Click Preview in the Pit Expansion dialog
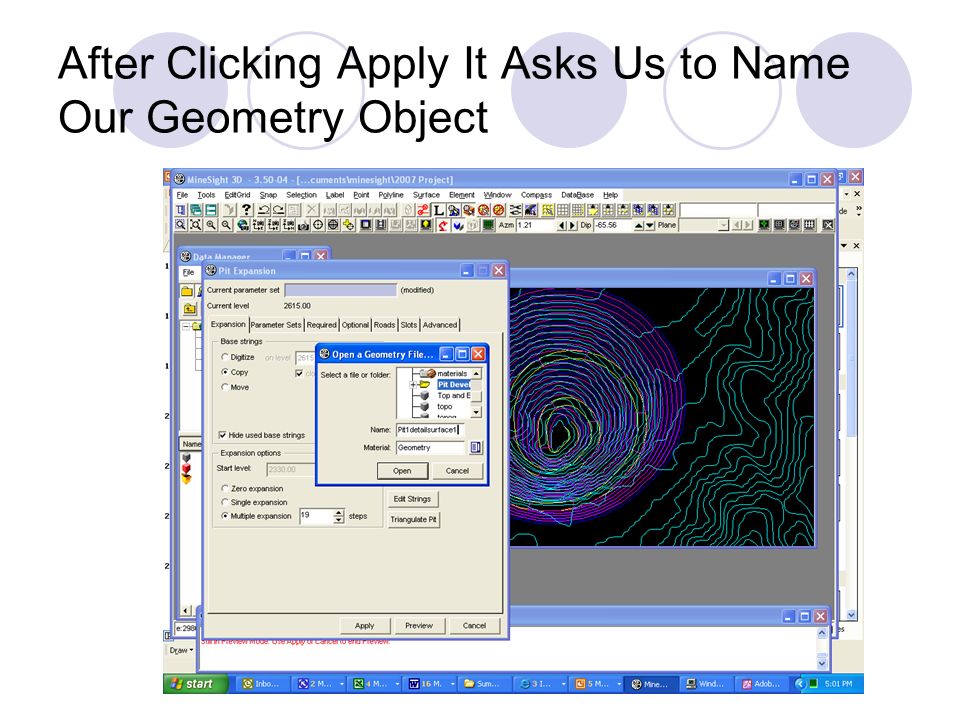This screenshot has width=960, height=720. pos(419,626)
